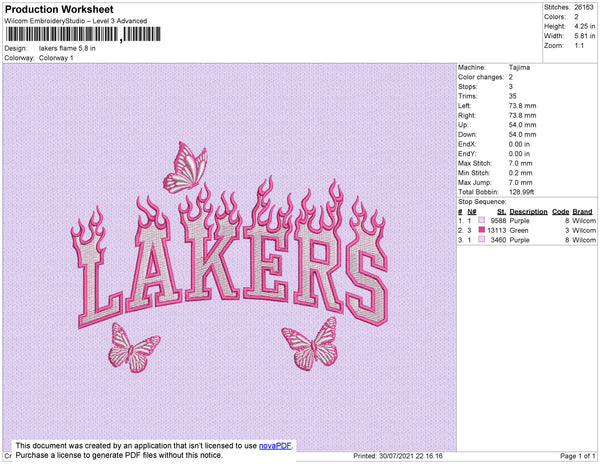This screenshot has height=464, width=600.
Task: Click the 'Brand' column header
Action: [x=582, y=212]
